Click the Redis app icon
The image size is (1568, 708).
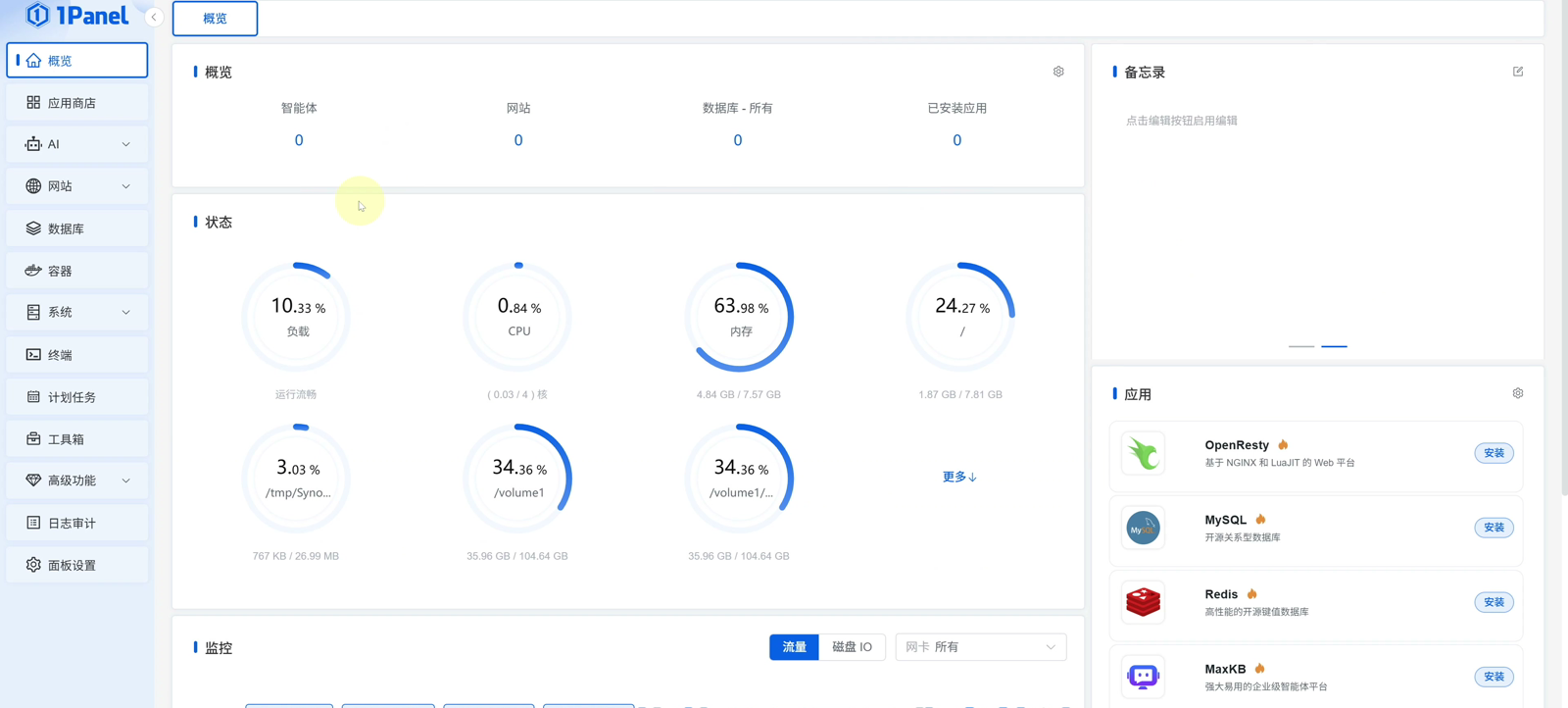pos(1143,602)
